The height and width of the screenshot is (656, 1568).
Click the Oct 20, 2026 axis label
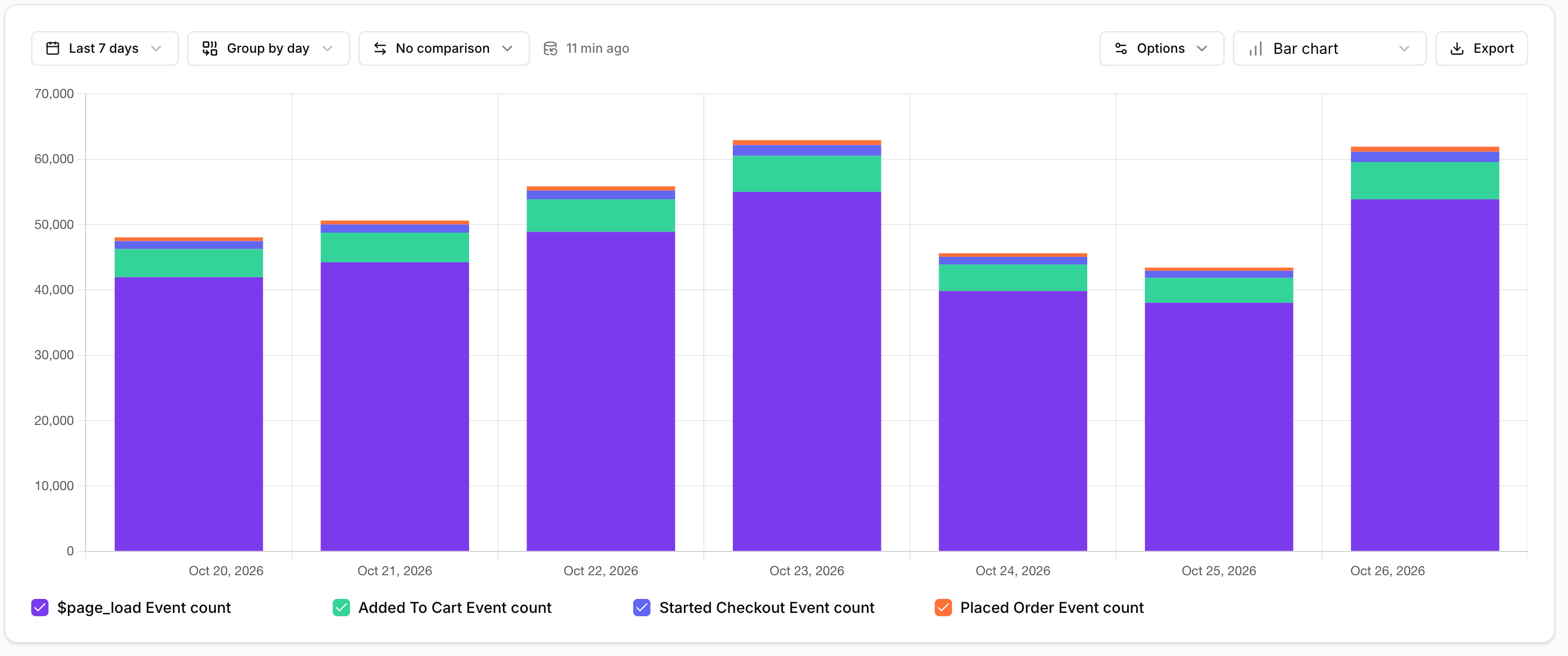[226, 571]
